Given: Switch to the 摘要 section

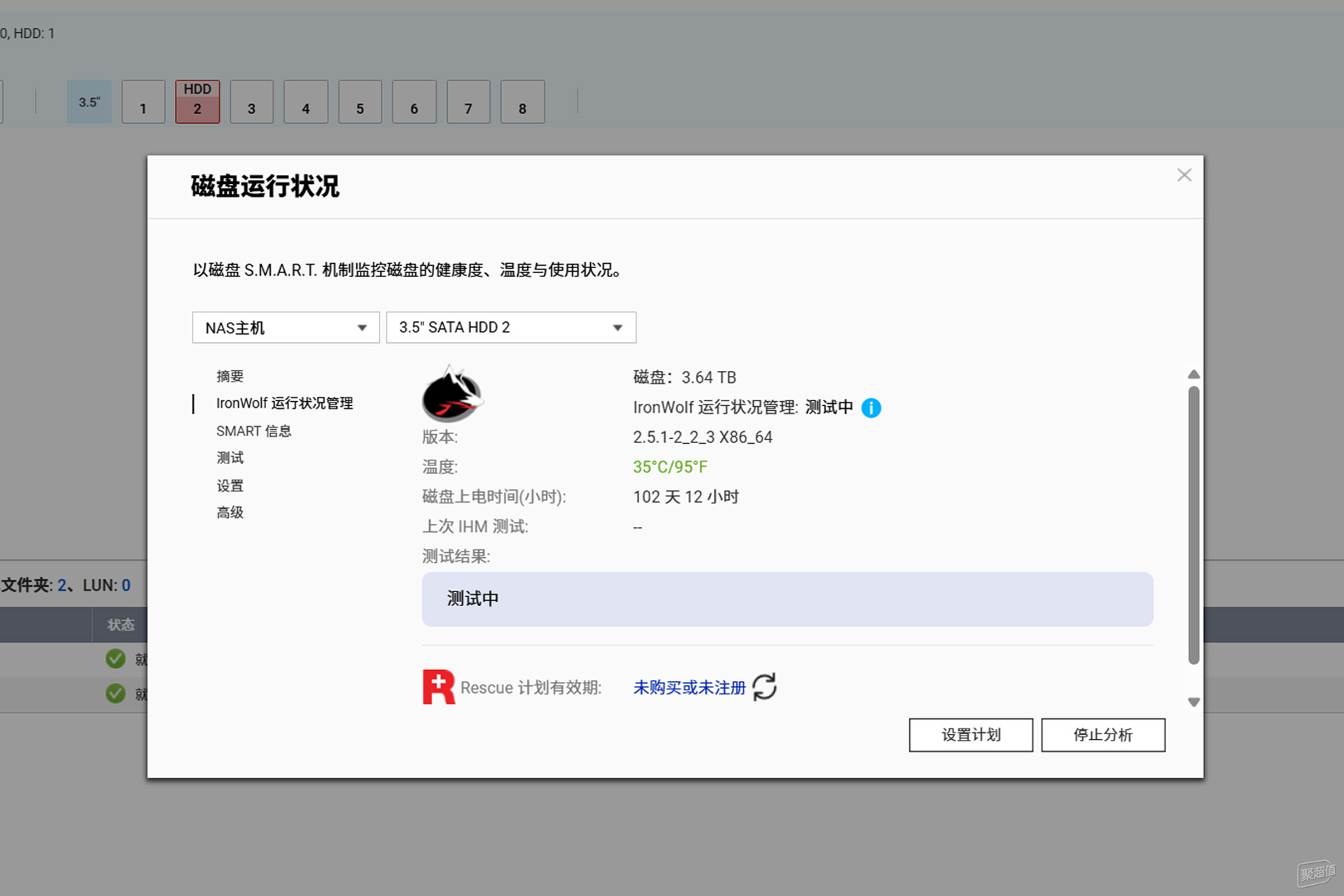Looking at the screenshot, I should (230, 376).
